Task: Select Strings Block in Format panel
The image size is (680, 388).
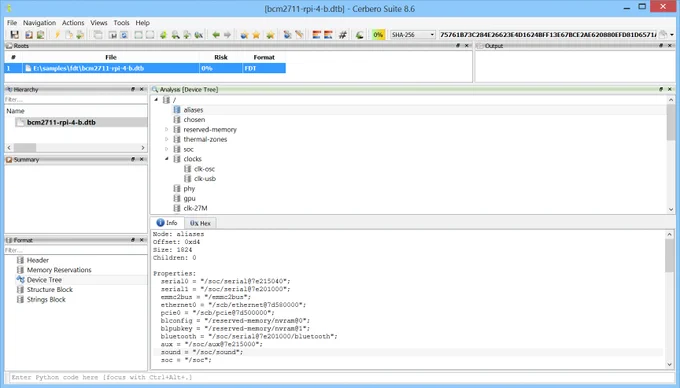Action: pos(46,300)
